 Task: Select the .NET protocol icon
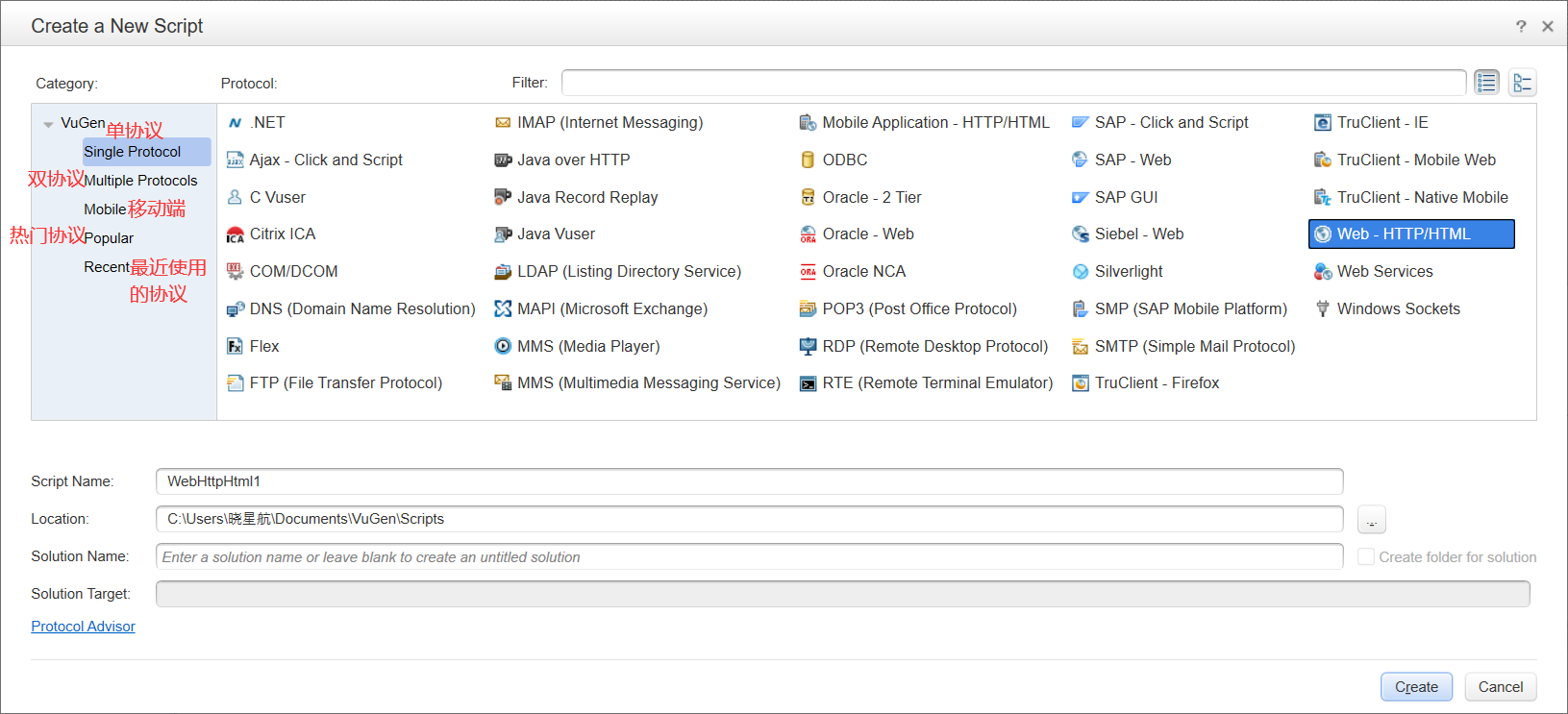[x=235, y=123]
